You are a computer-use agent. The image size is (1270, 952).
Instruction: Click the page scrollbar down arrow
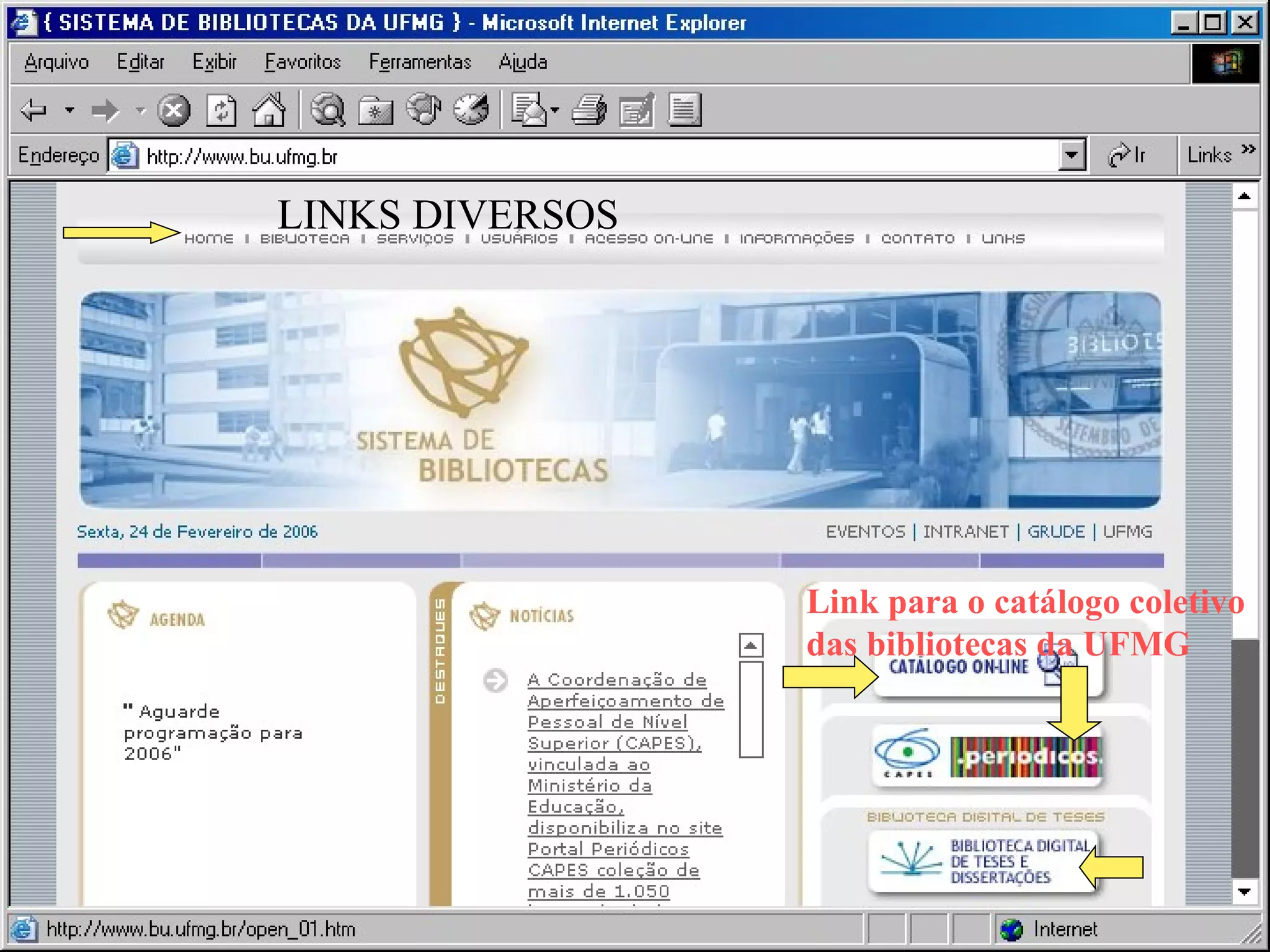click(x=1245, y=892)
